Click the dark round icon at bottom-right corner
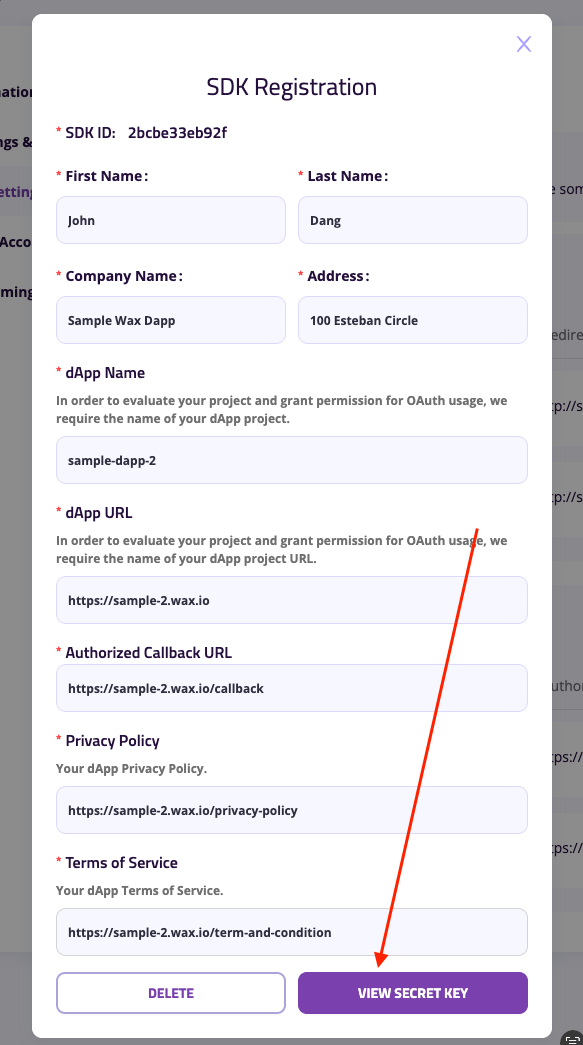Viewport: 583px width, 1045px height. point(572,1037)
